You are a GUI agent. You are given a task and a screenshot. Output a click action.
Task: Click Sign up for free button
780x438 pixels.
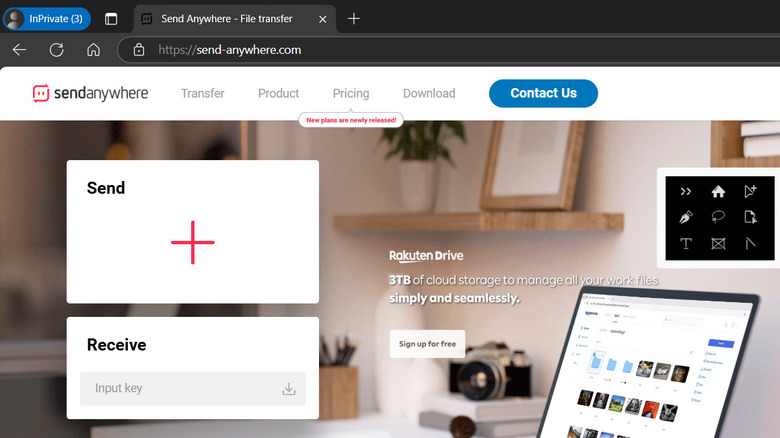tap(427, 343)
